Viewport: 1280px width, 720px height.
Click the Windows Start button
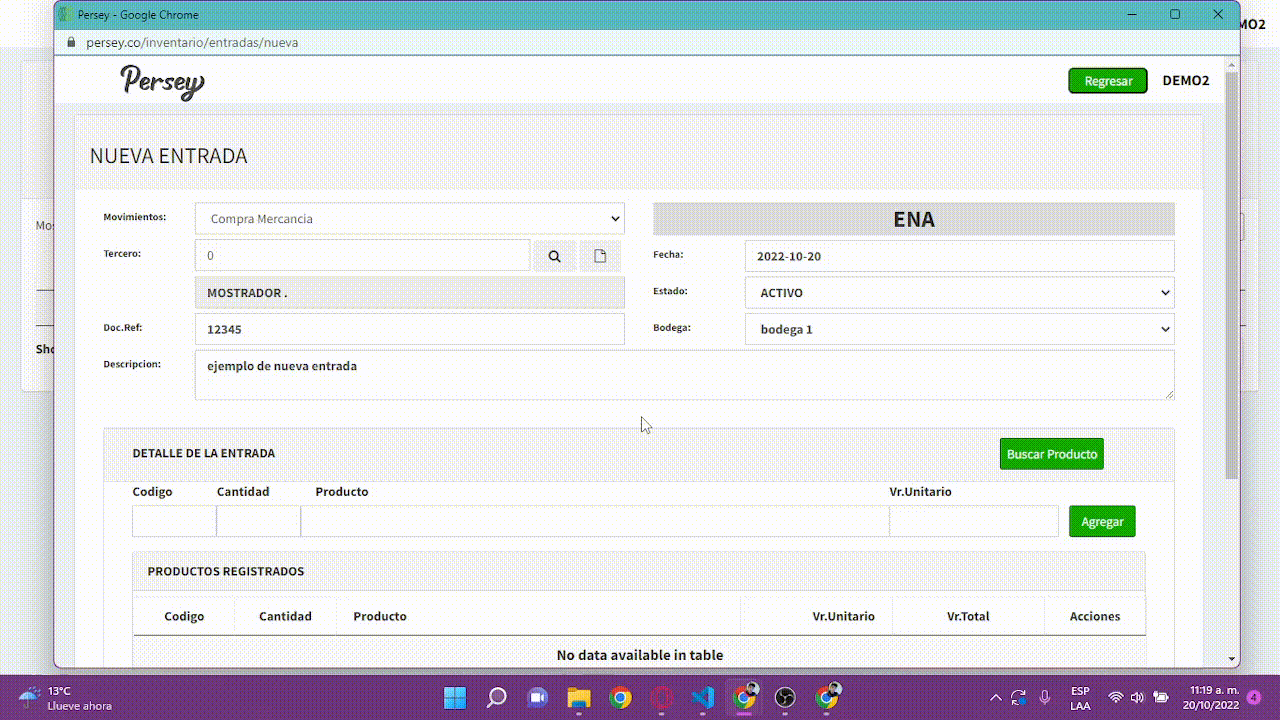click(x=455, y=697)
